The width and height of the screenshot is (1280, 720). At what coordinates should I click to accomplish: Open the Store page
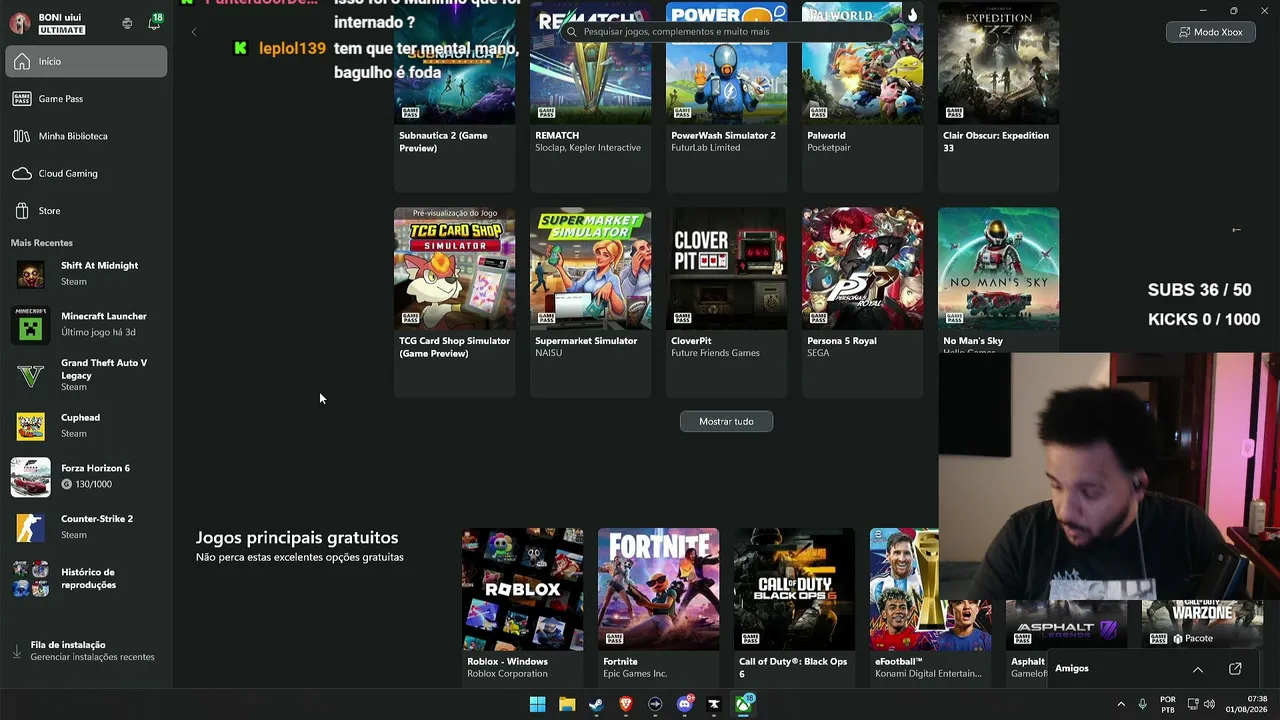tap(86, 211)
